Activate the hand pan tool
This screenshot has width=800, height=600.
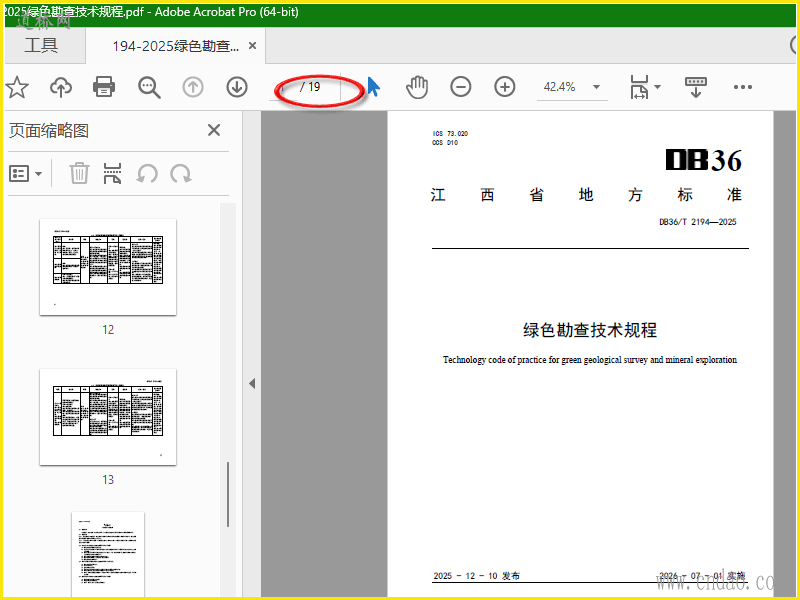pyautogui.click(x=417, y=87)
